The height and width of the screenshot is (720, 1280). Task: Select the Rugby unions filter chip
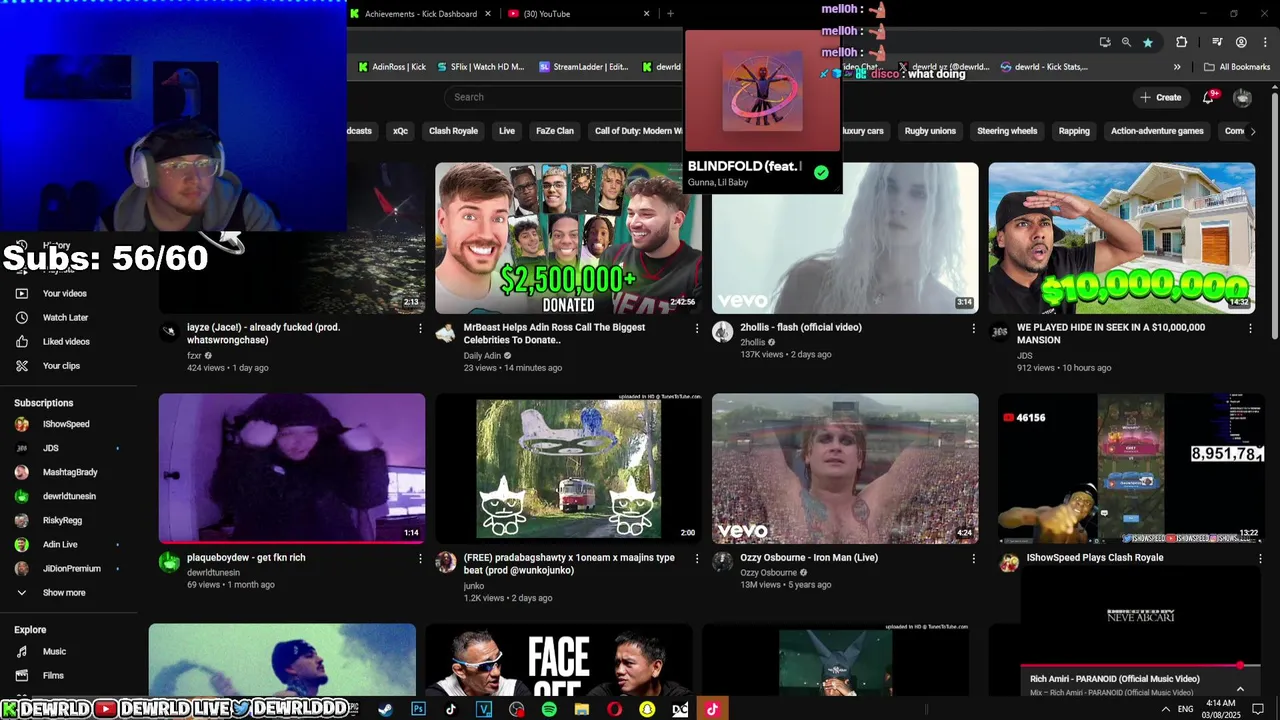point(930,131)
